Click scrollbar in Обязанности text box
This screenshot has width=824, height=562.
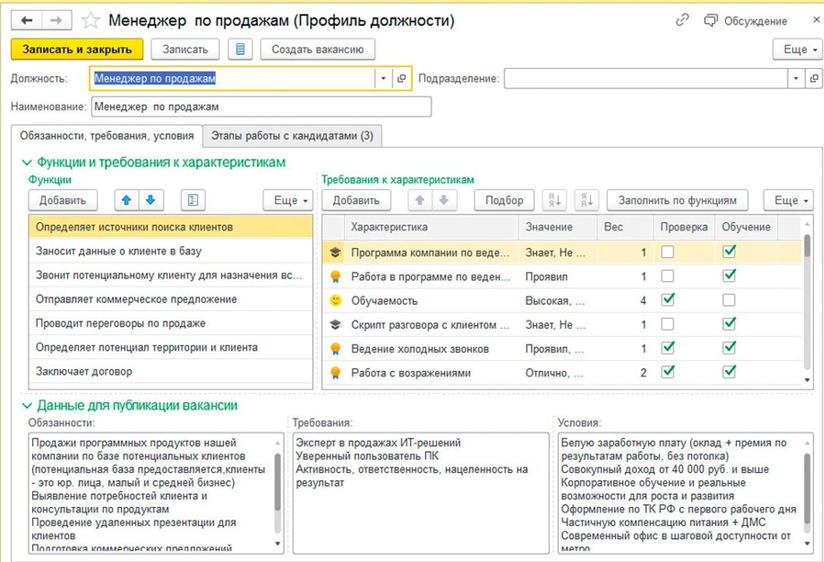[x=278, y=484]
